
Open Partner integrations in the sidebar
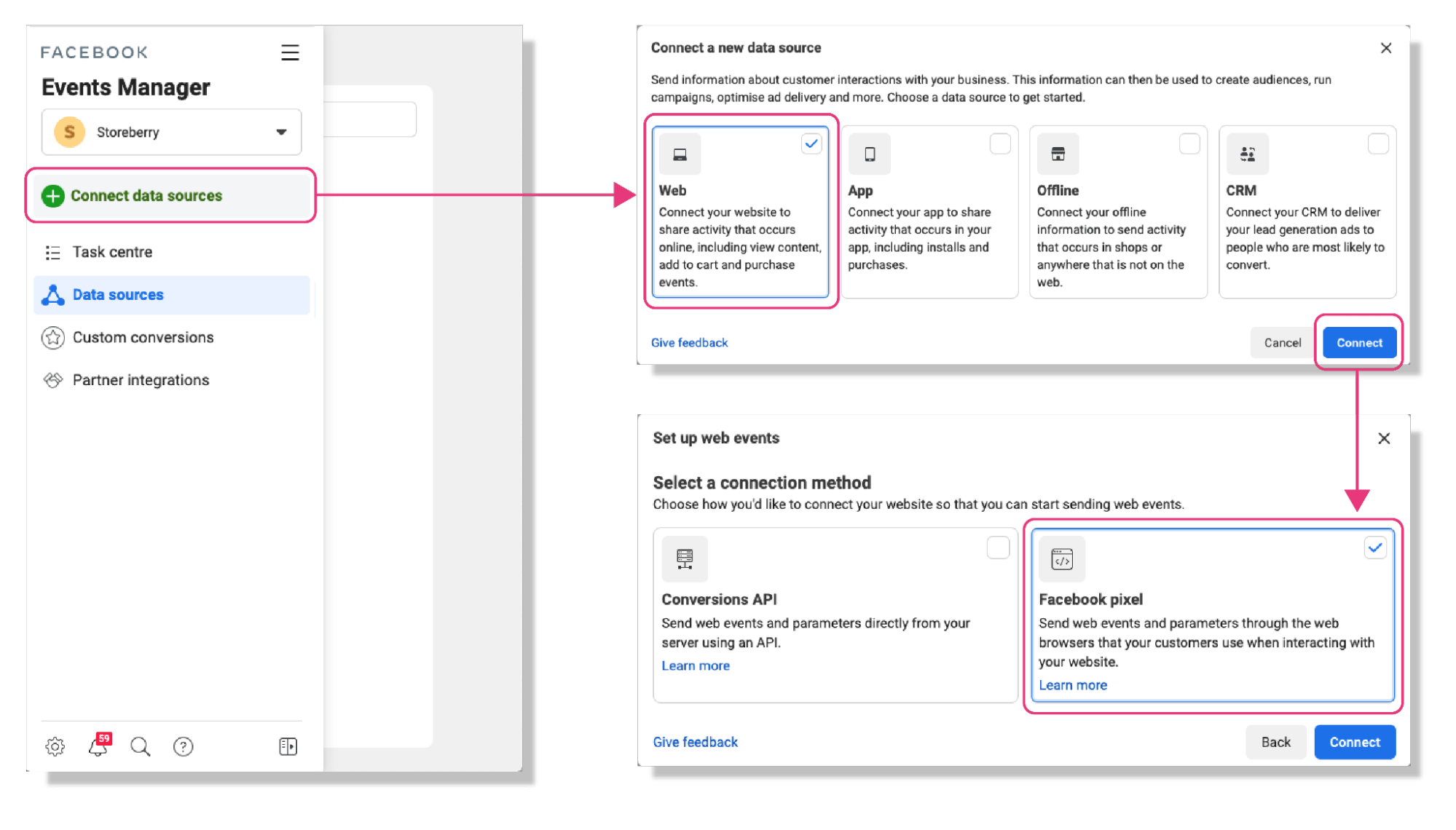(x=172, y=380)
